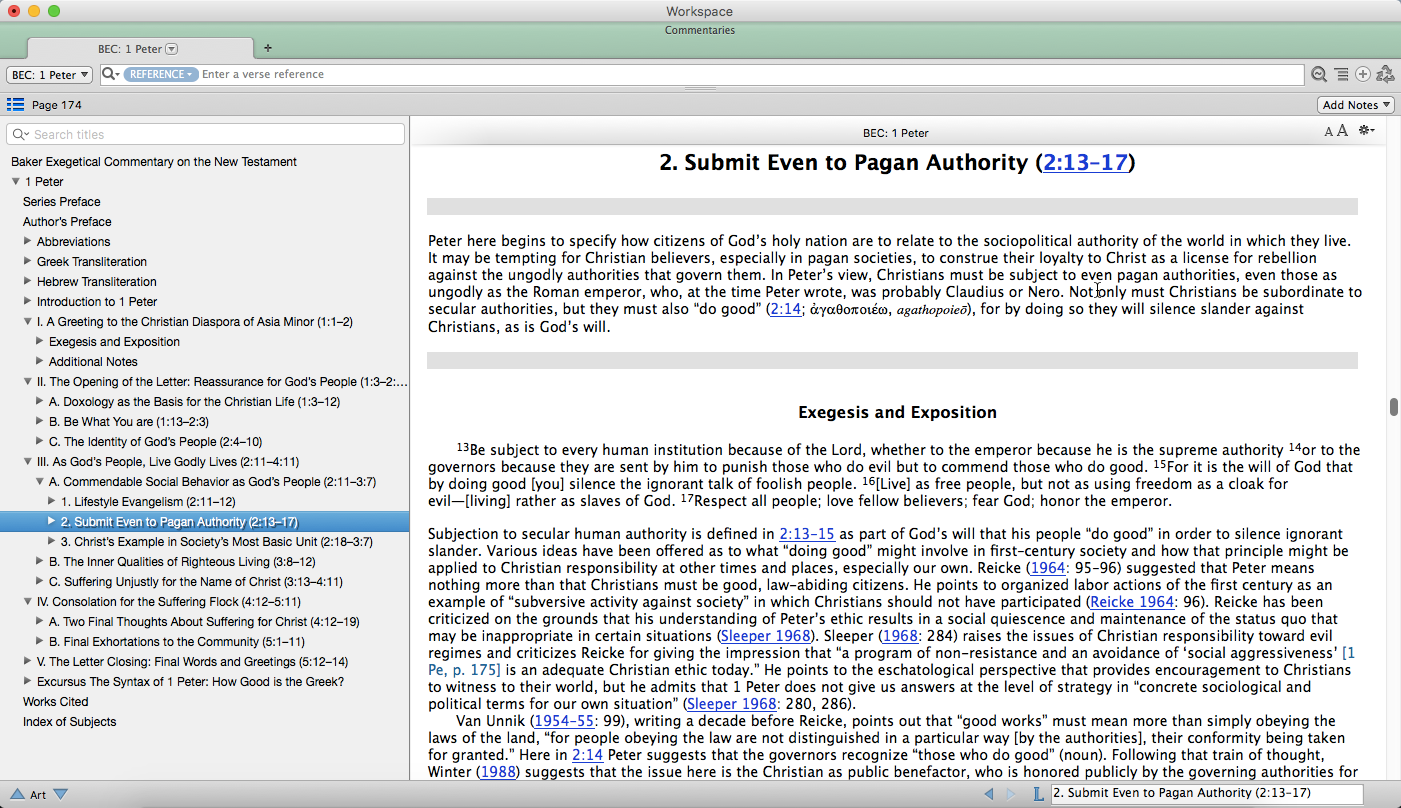Select Baker Exegetical Commentary on the New Testament
Screen dimensions: 1401x808
(154, 162)
